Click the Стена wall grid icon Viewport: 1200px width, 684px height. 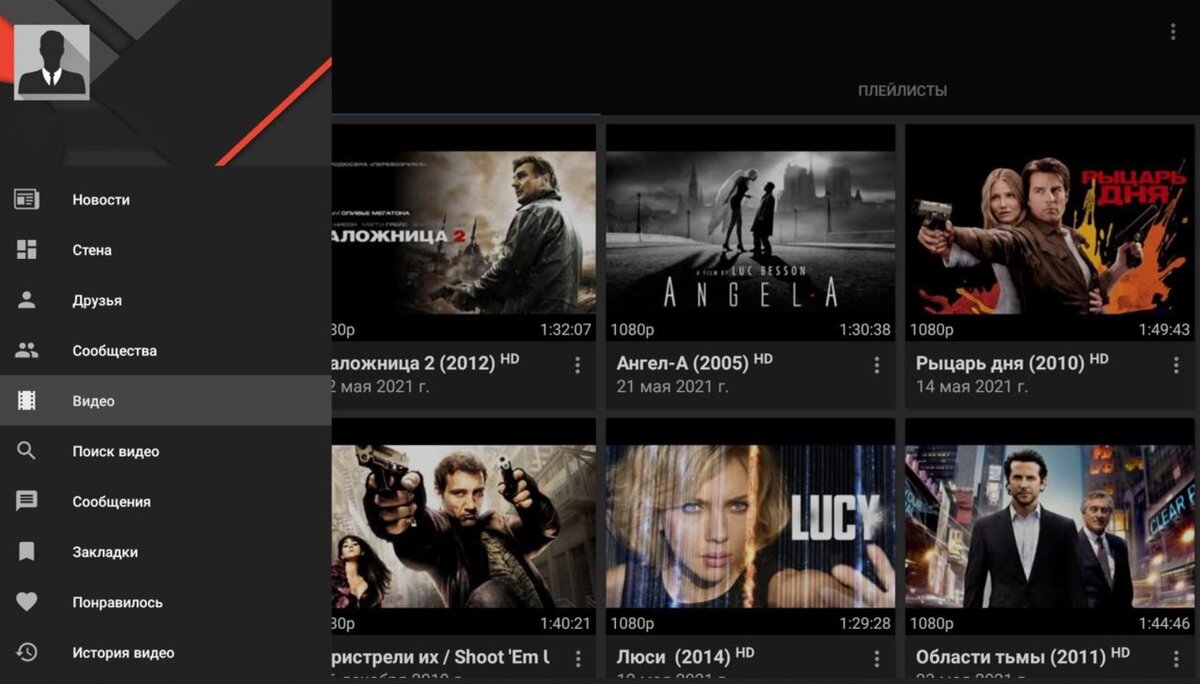click(x=27, y=250)
